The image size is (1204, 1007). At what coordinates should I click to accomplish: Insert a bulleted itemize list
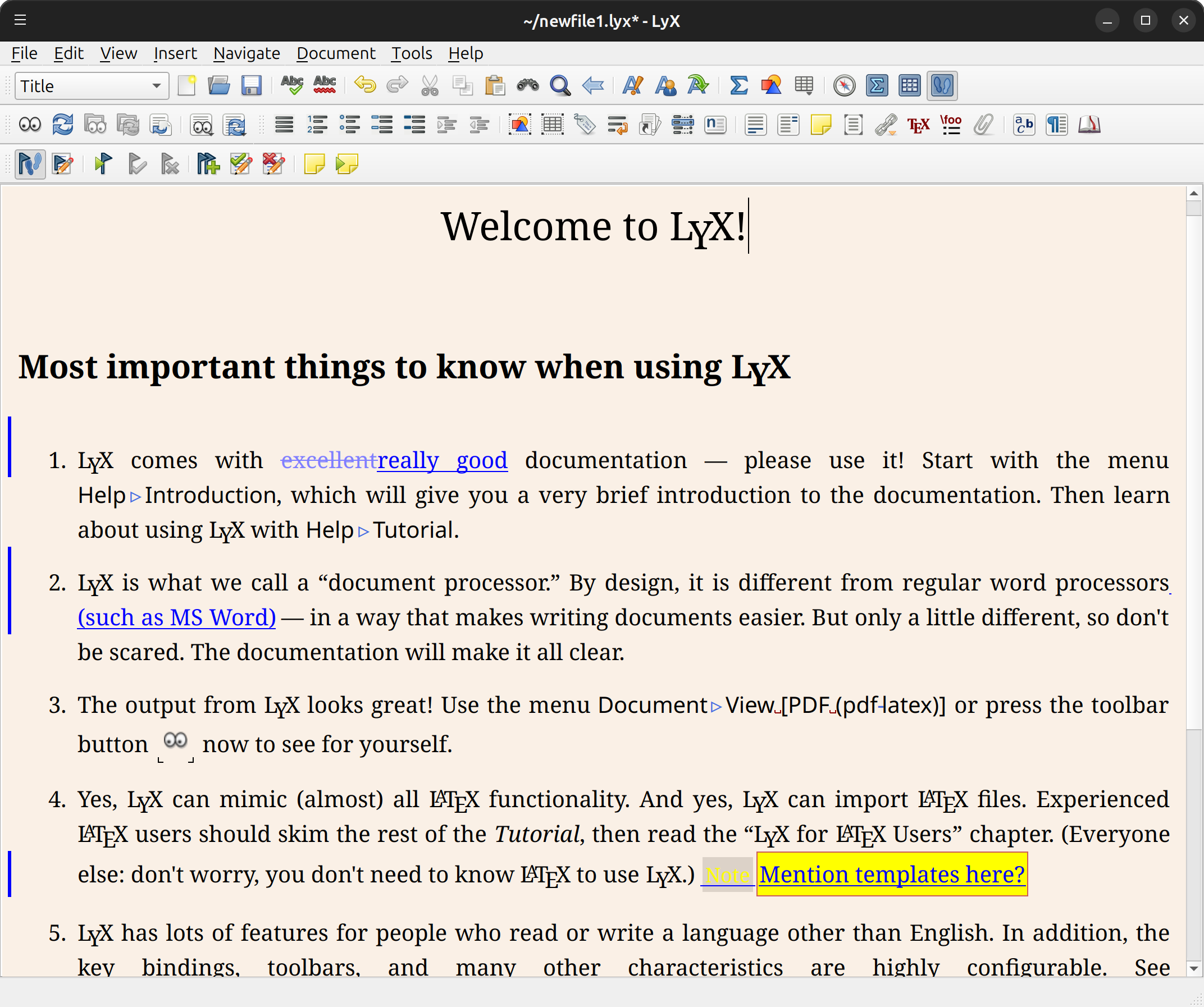[350, 125]
